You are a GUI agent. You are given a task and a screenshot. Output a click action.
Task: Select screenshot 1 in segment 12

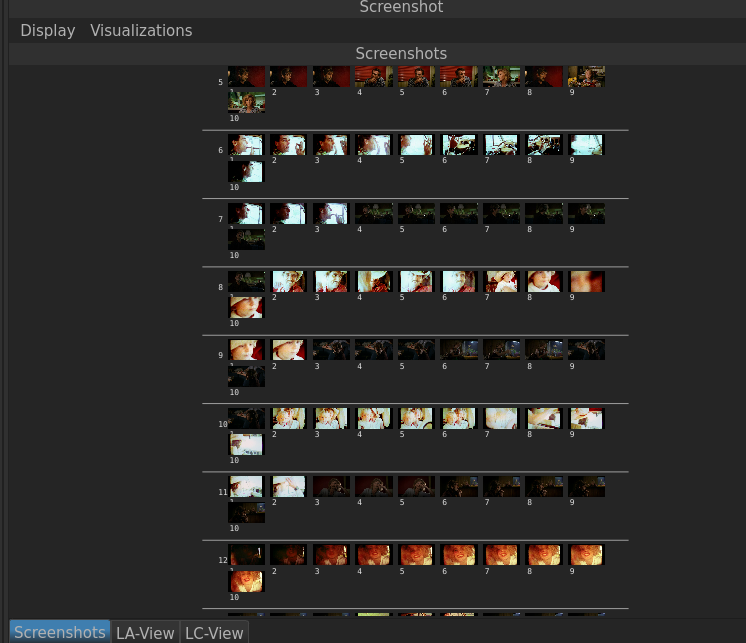[x=246, y=555]
